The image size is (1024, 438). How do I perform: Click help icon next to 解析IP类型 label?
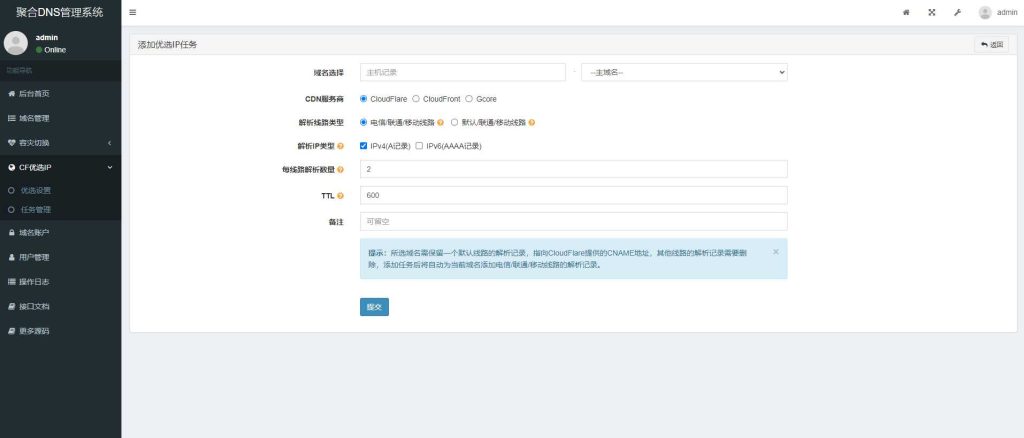pyautogui.click(x=340, y=146)
